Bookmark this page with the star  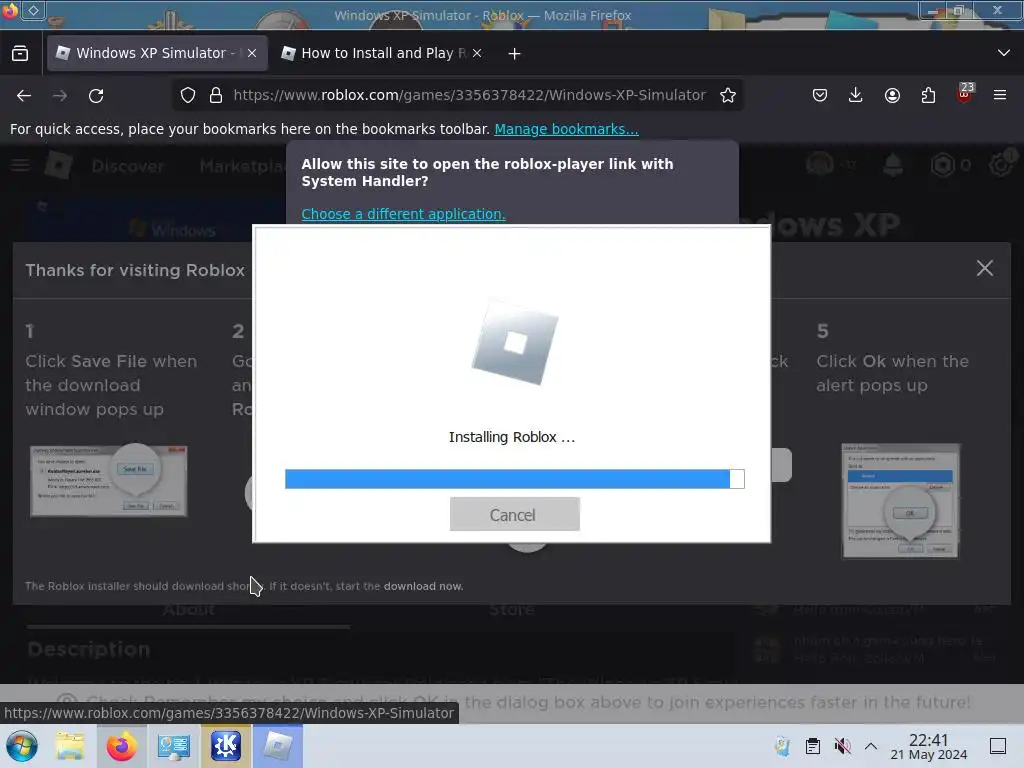tap(728, 95)
